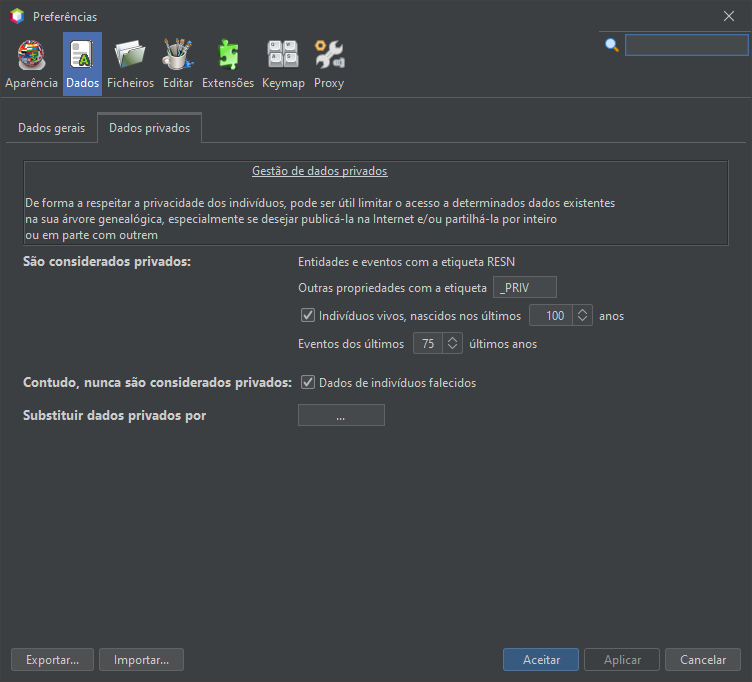Open the Proxy preferences category
The height and width of the screenshot is (682, 752).
coord(329,64)
